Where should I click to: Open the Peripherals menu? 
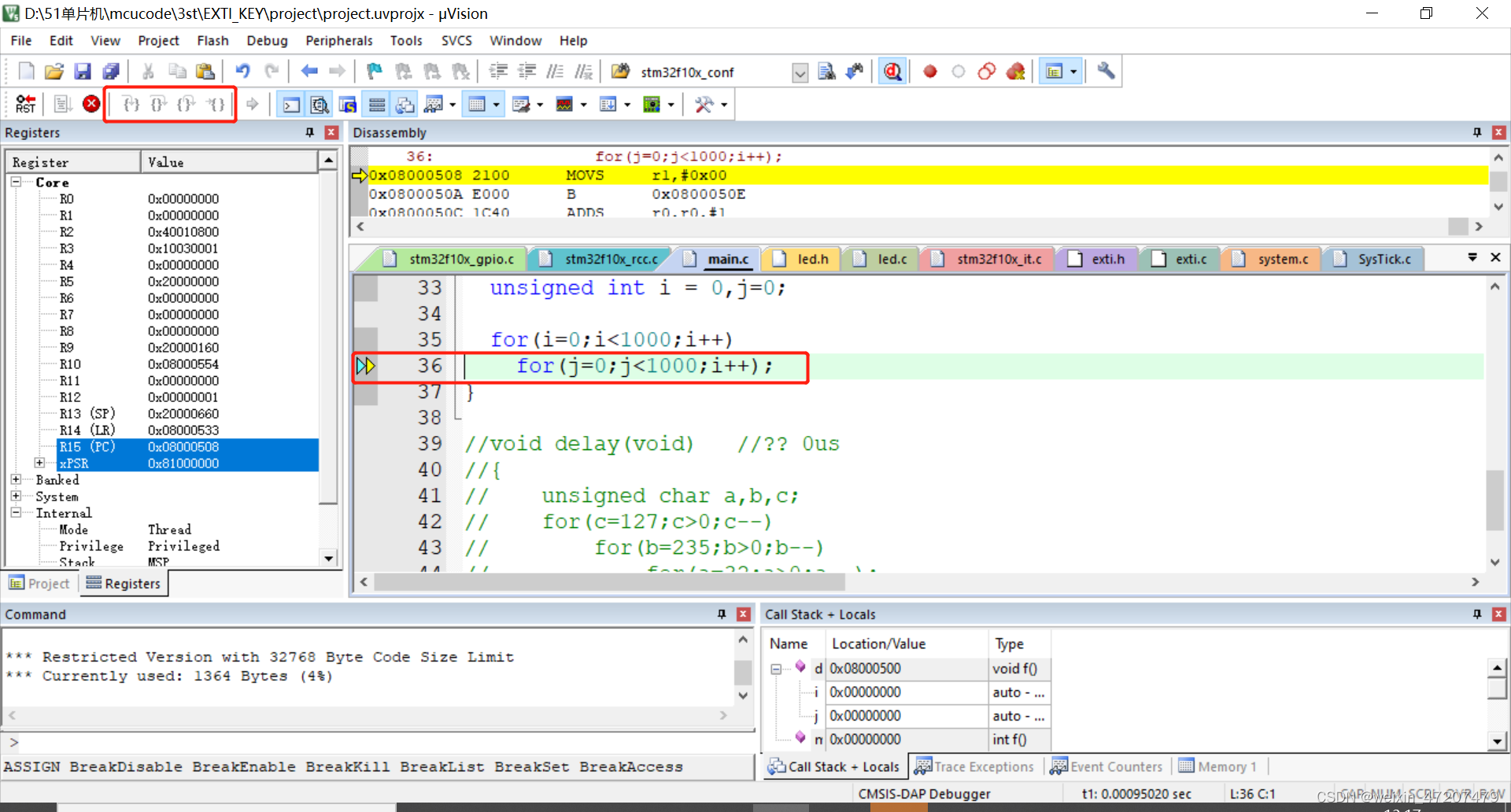338,40
